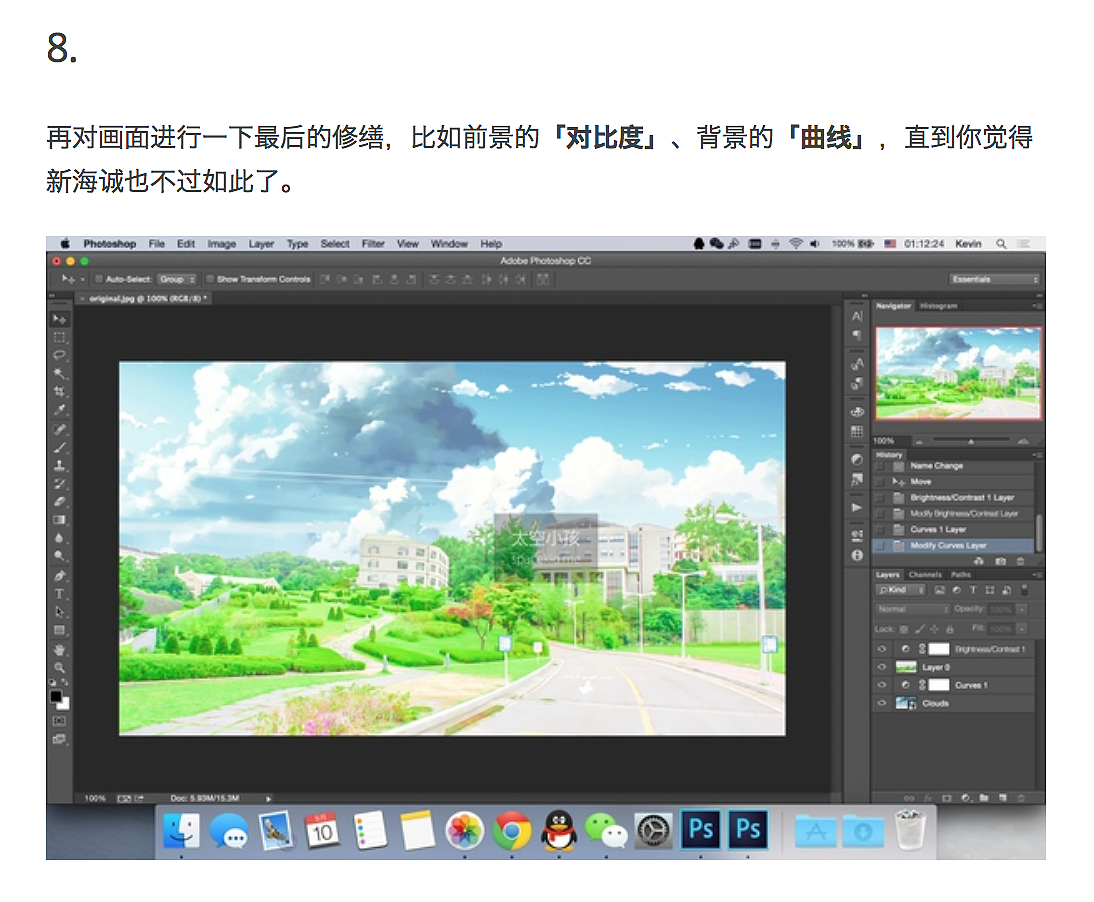Click the Navigator preview thumbnail
The width and height of the screenshot is (1094, 902).
(x=959, y=373)
